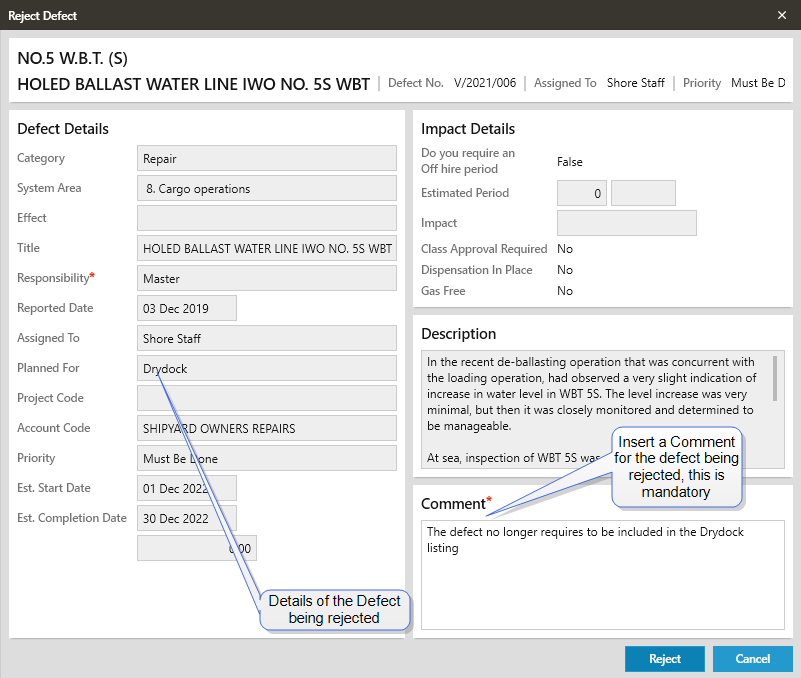Viewport: 801px width, 678px height.
Task: Click the Planned For label
Action: coord(48,368)
